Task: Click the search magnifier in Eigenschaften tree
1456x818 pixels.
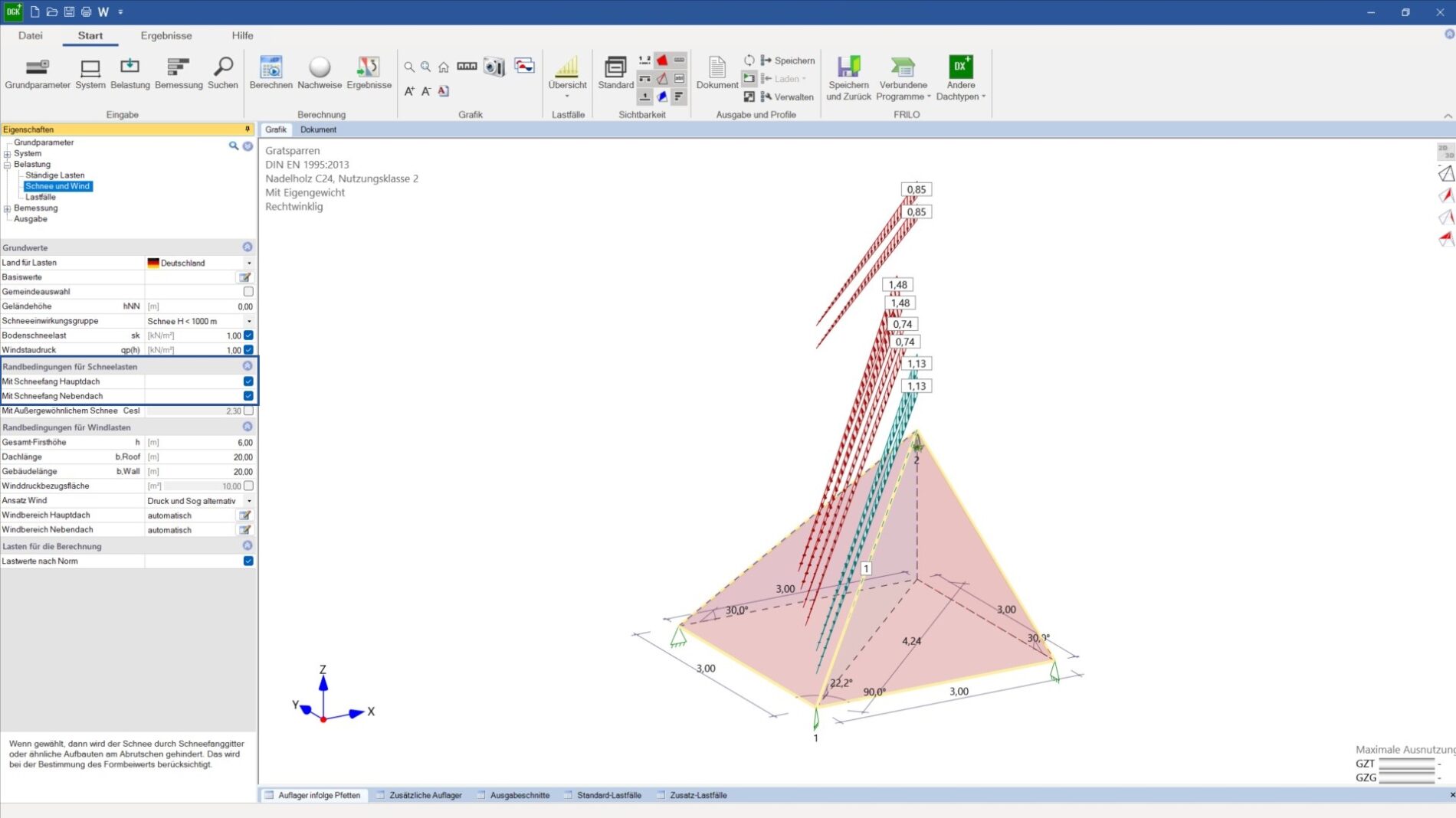Action: [x=234, y=146]
